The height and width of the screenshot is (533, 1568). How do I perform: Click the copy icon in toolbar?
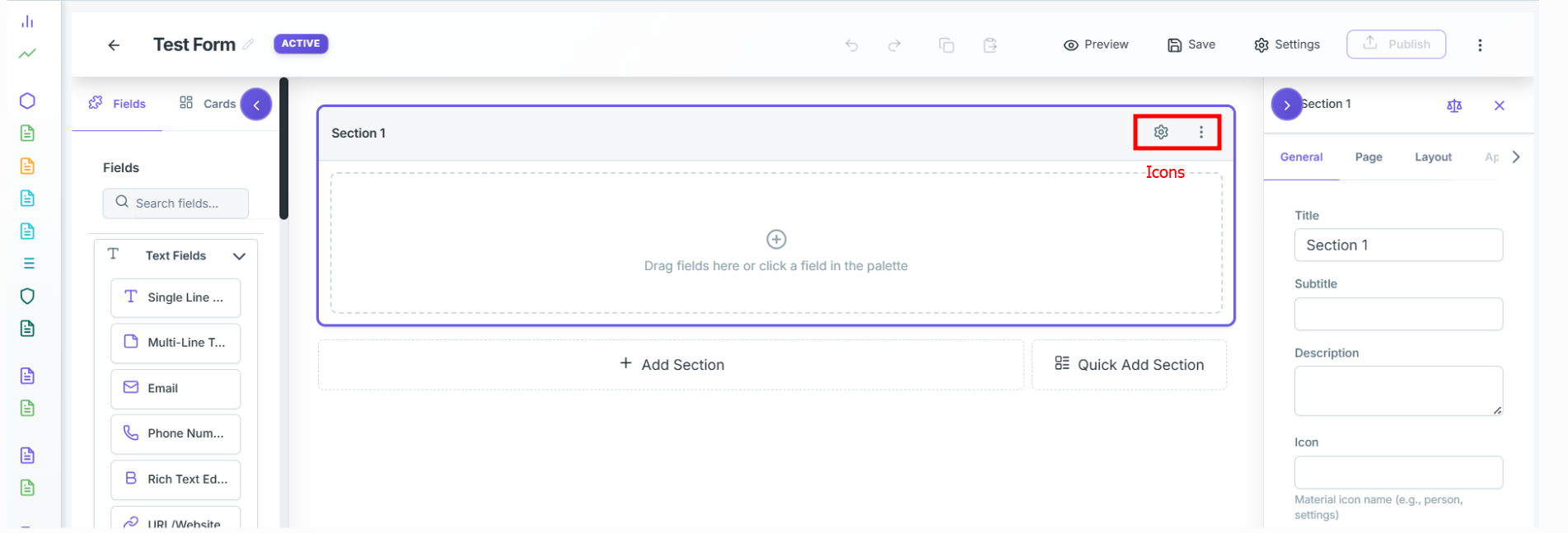pos(947,45)
